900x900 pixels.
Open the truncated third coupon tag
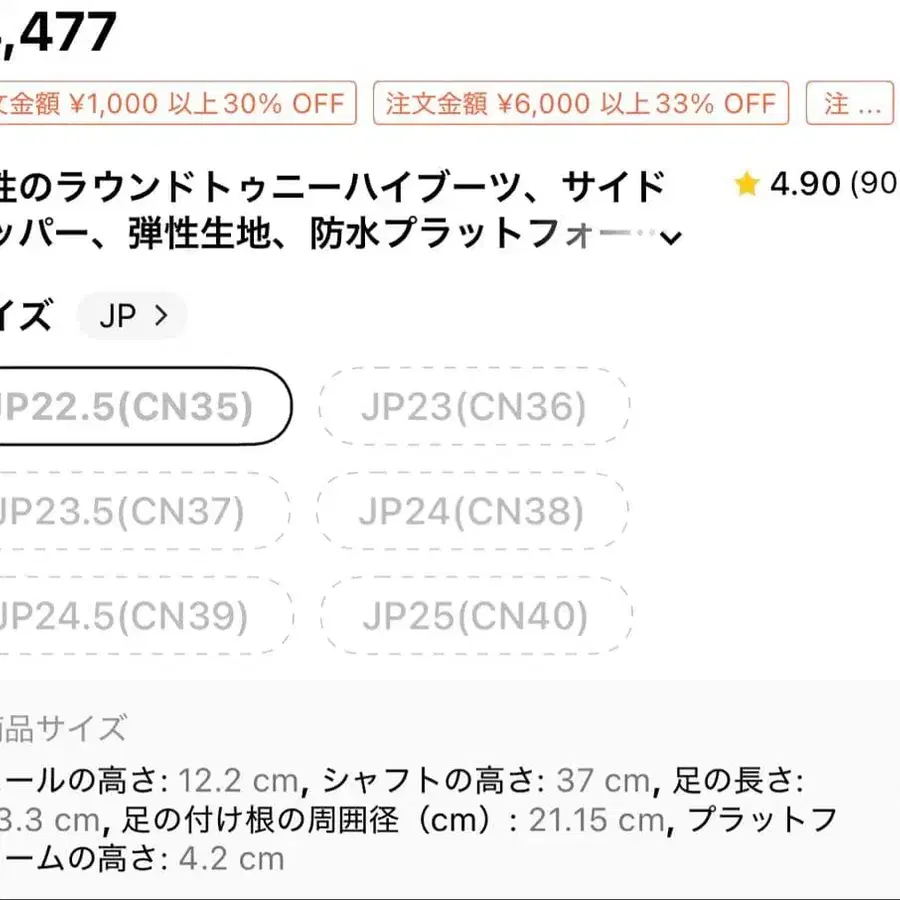coord(851,103)
